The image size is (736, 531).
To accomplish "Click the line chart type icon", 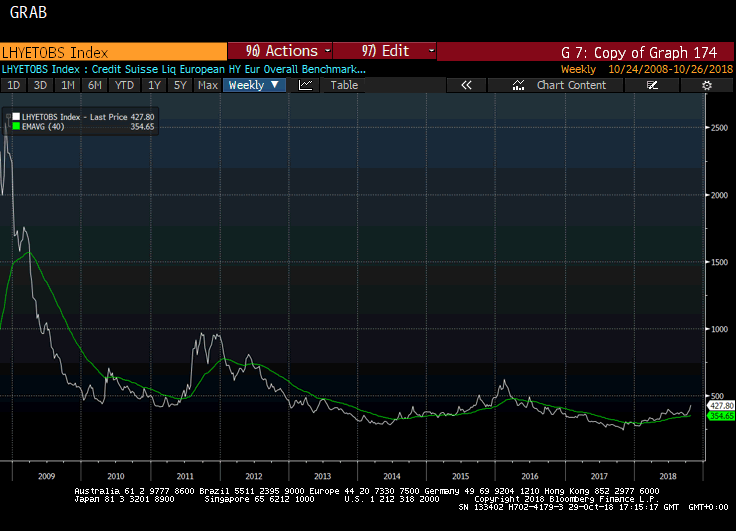I will (306, 85).
